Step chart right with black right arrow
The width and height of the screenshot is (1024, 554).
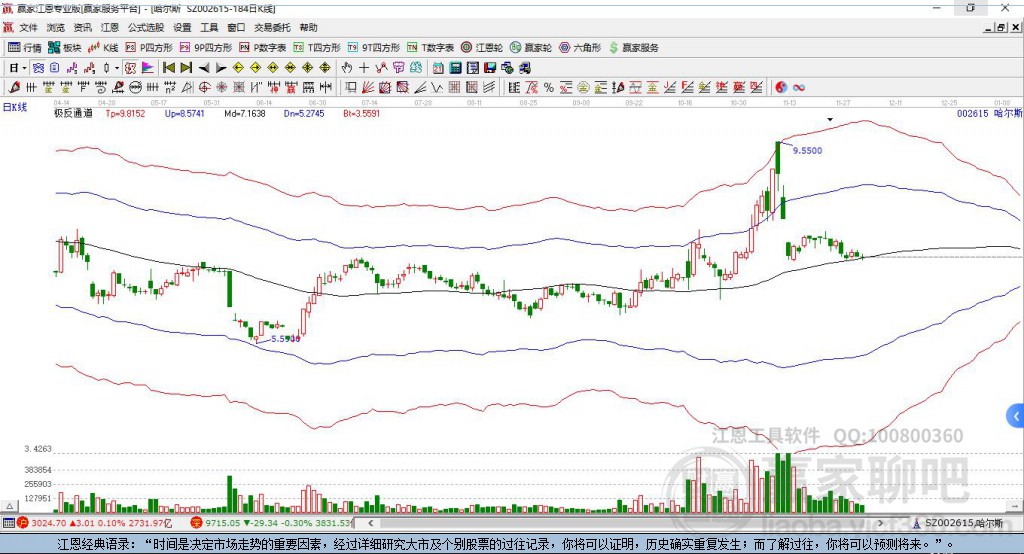point(221,68)
